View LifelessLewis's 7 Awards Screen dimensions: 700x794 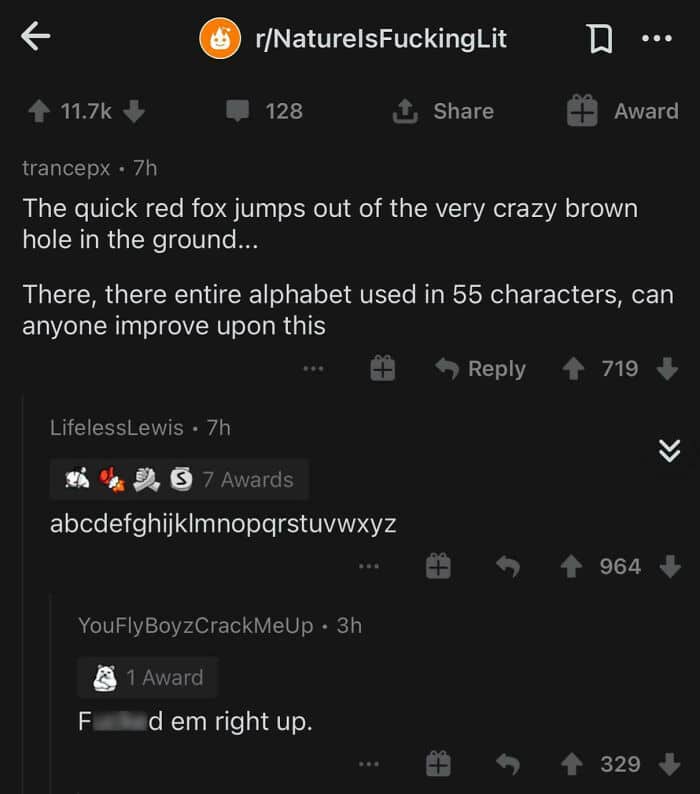(179, 480)
